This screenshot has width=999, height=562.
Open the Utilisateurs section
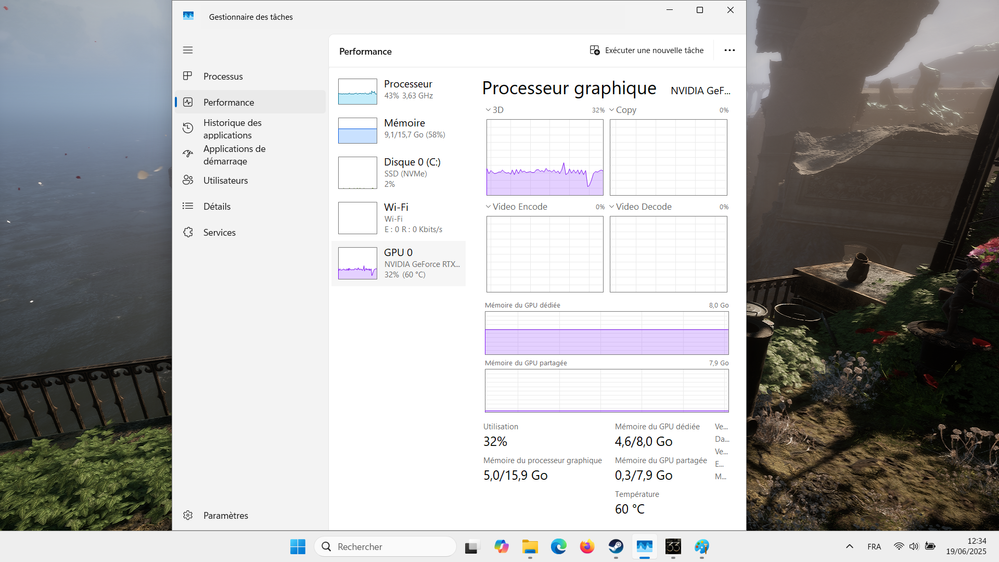(x=225, y=181)
